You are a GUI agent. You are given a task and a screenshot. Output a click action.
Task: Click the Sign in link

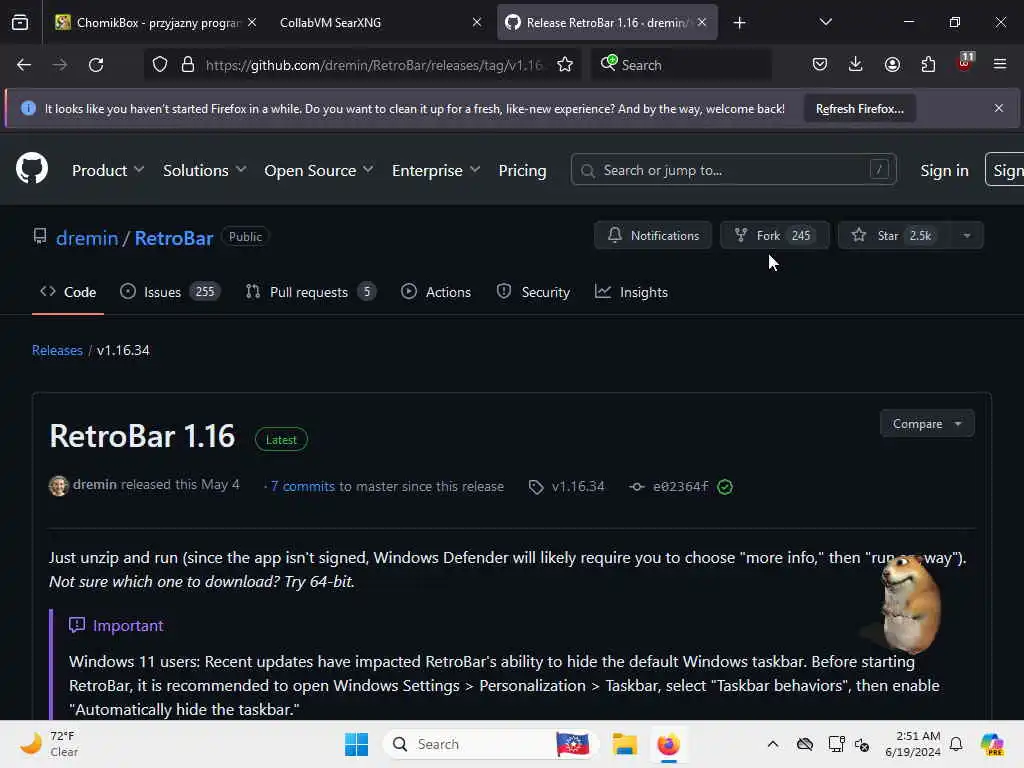tap(944, 170)
